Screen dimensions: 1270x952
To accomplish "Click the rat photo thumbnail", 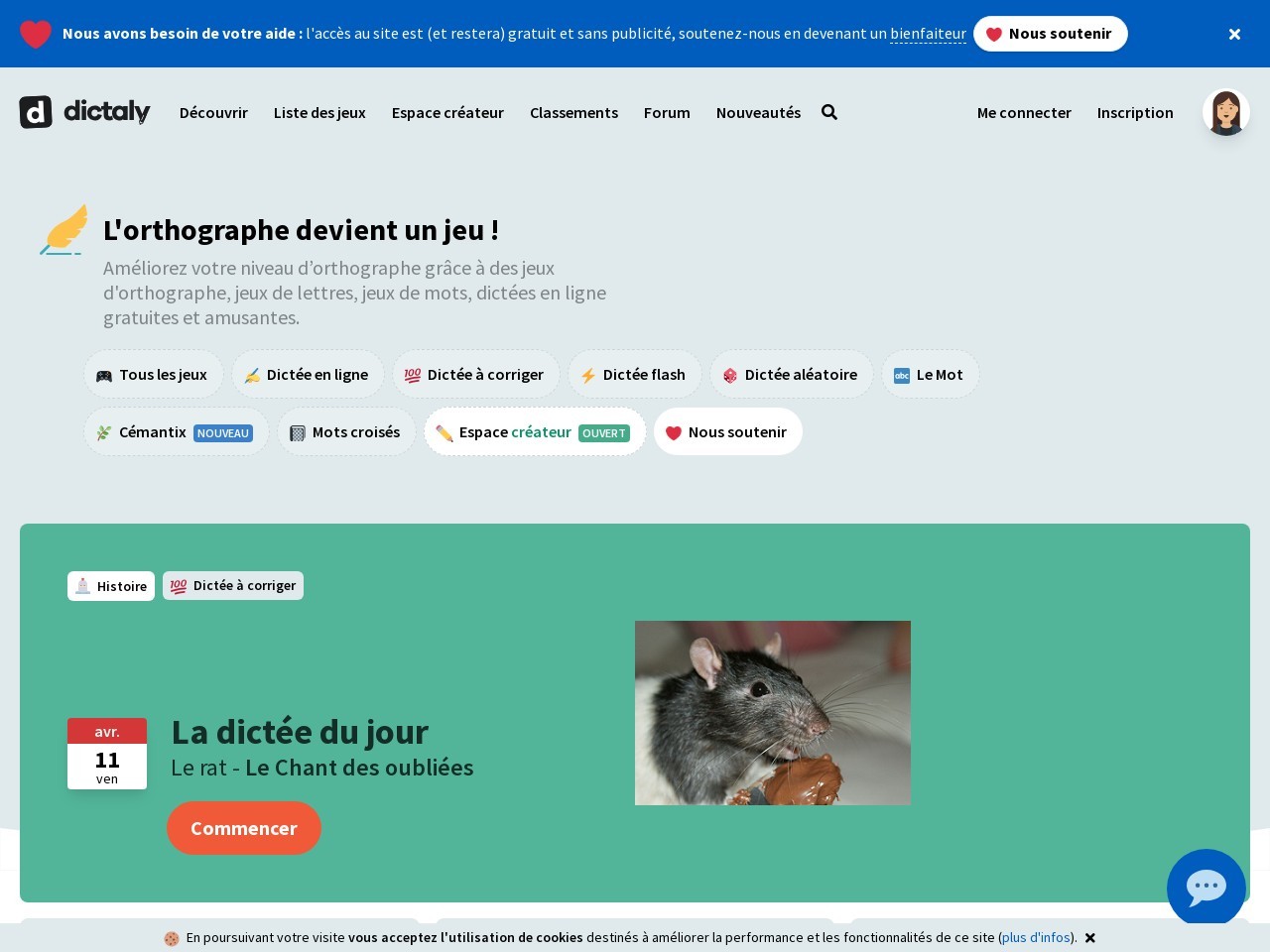I will (773, 713).
